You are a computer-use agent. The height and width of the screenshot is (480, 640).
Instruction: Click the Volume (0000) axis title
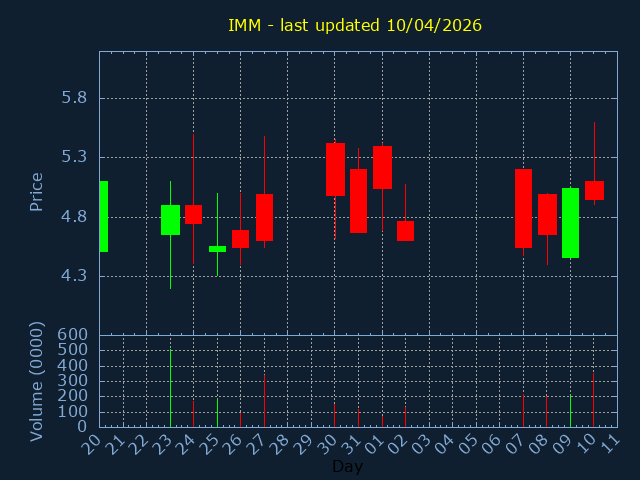tap(36, 381)
